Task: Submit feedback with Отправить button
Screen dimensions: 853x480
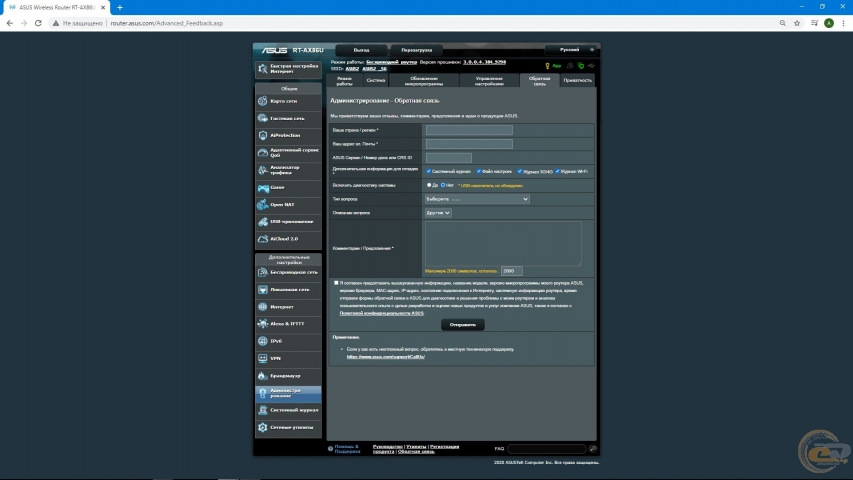Action: [x=462, y=325]
